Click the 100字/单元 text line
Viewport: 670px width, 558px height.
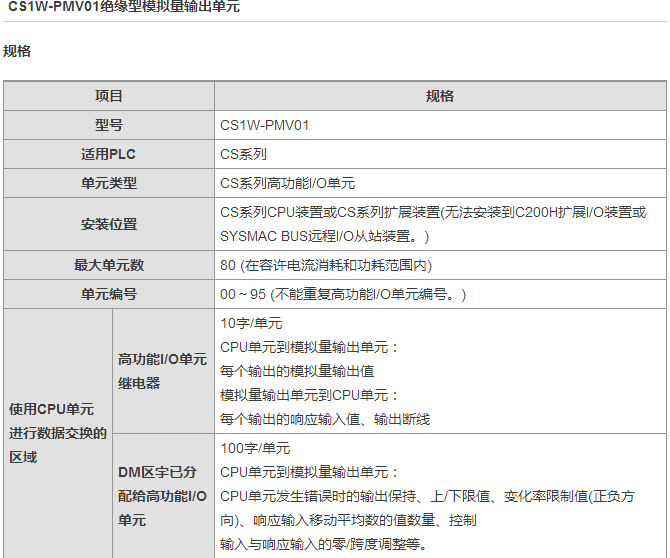click(255, 448)
